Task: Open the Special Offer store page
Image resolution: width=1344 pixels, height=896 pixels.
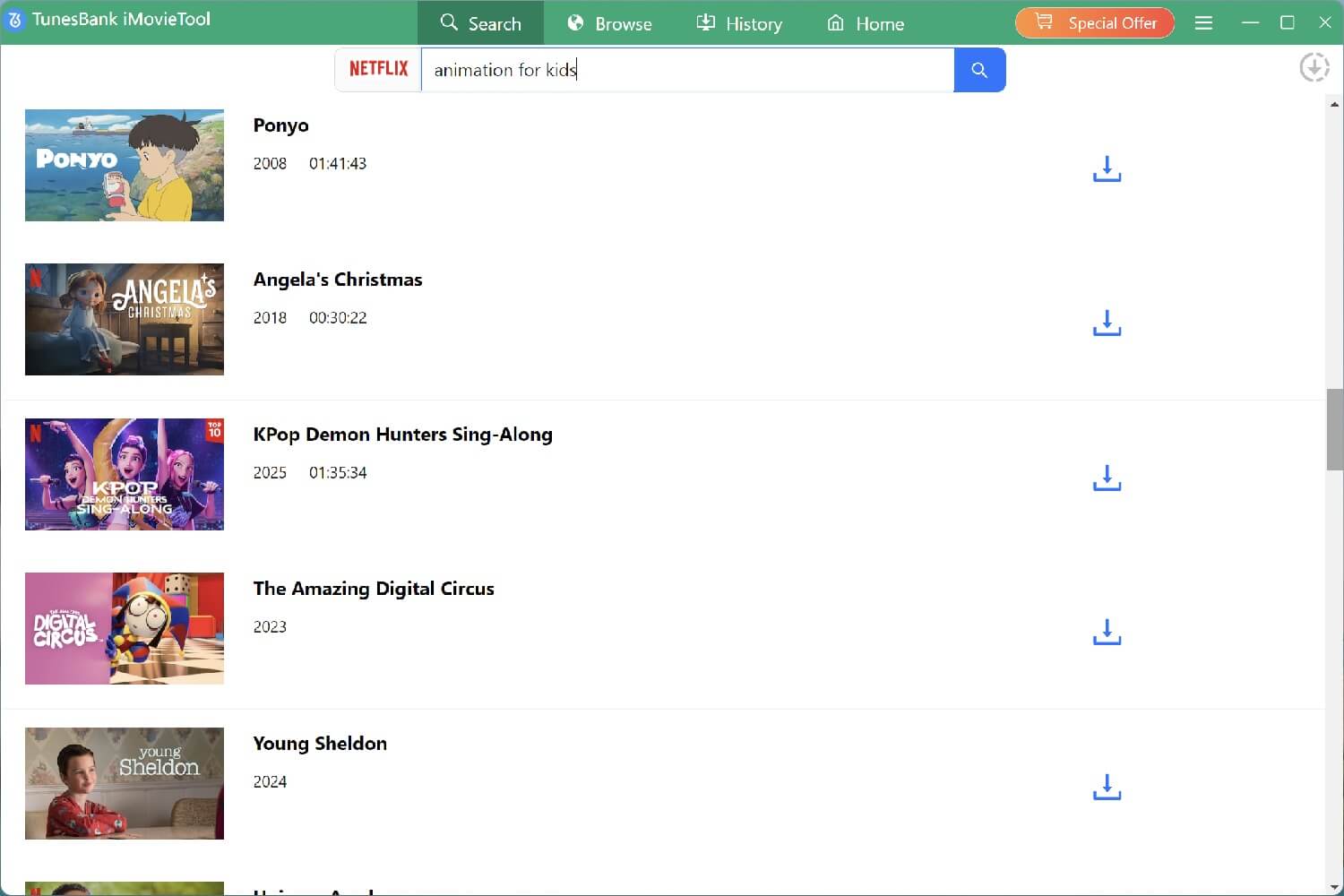Action: tap(1094, 22)
